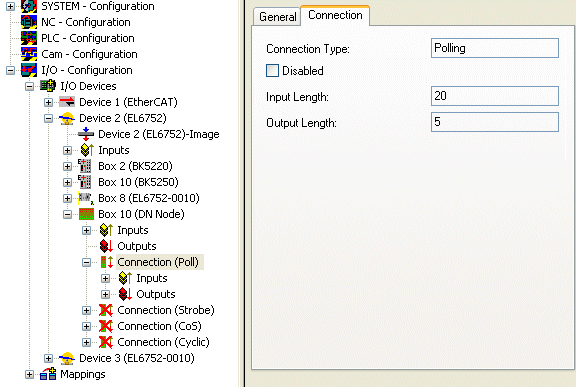The image size is (576, 387).
Task: Click the Output Length field
Action: (494, 122)
